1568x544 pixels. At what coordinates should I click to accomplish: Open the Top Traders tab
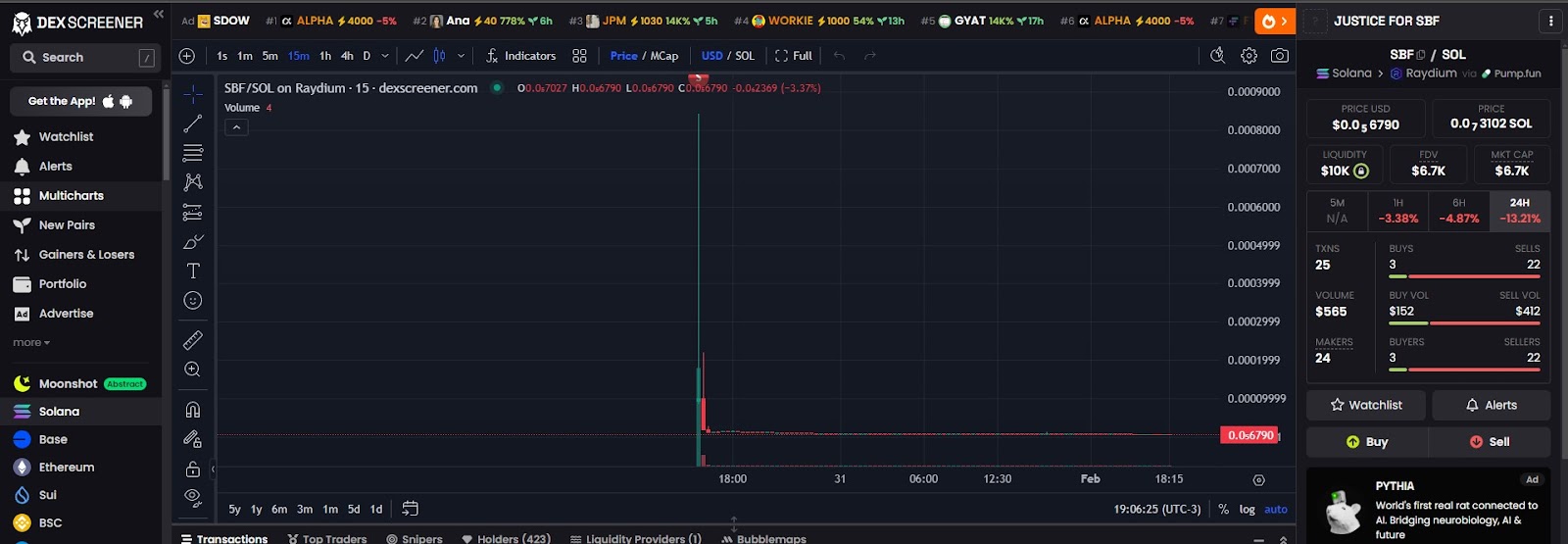[327, 538]
